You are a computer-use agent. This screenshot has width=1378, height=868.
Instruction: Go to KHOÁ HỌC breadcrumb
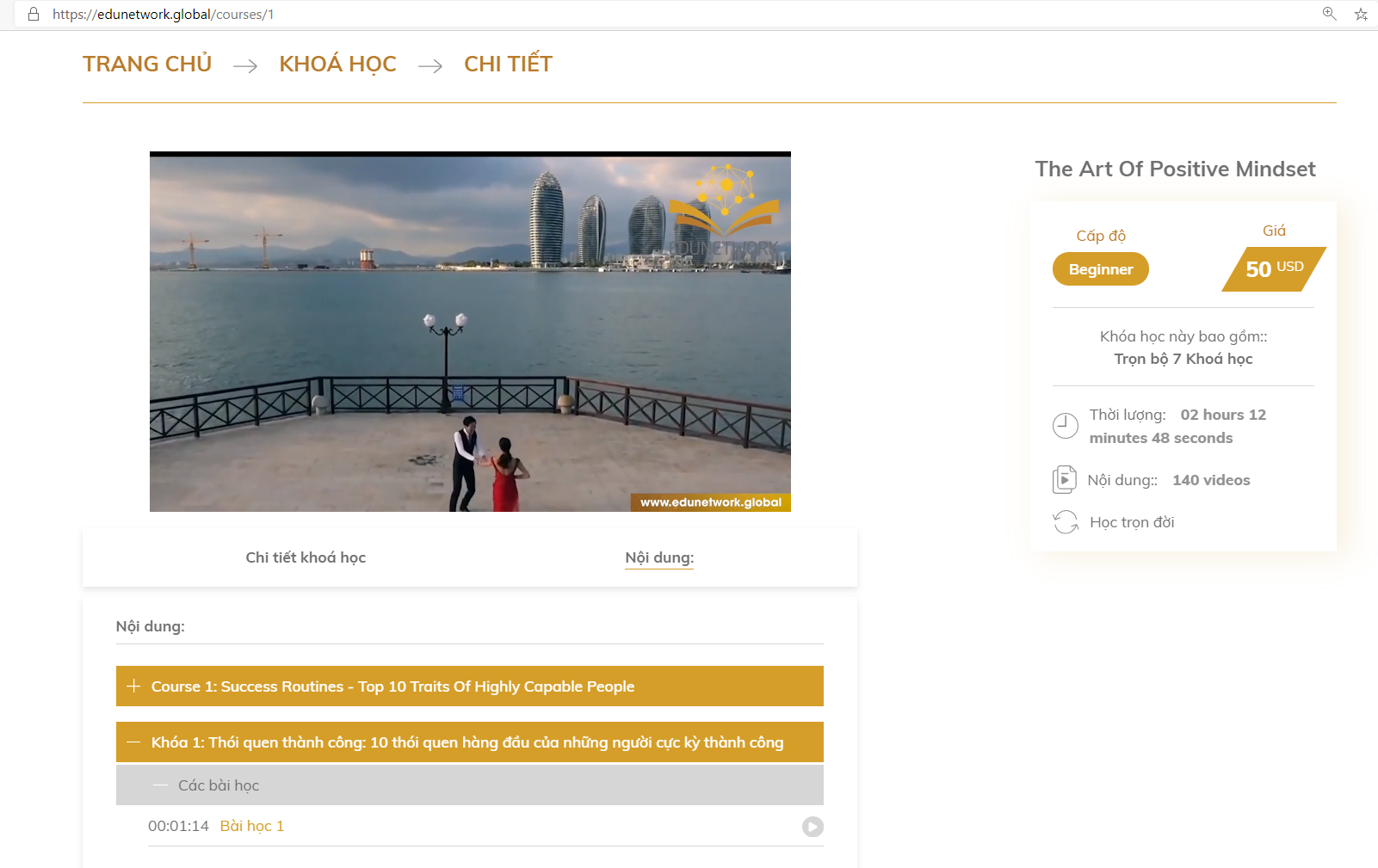(337, 65)
